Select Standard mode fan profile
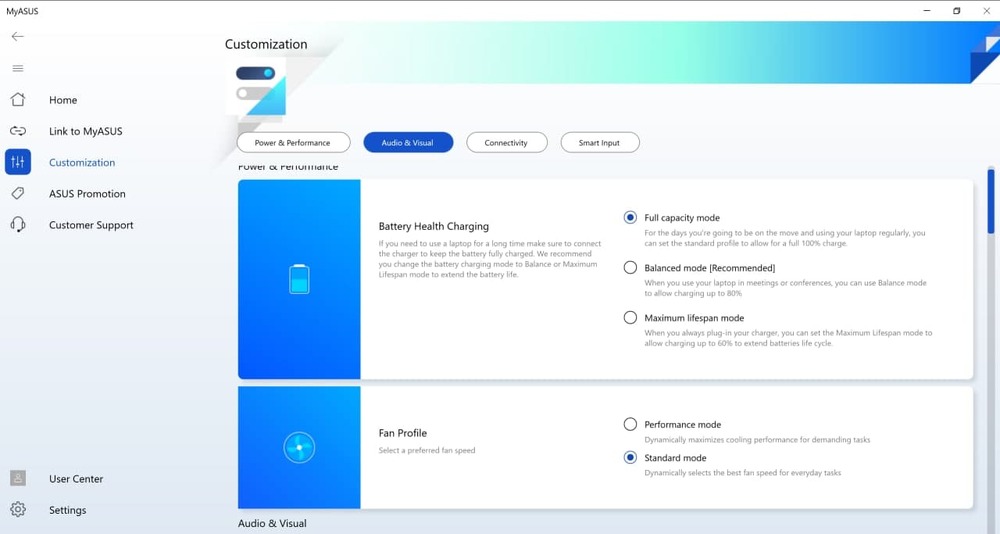1000x534 pixels. tap(630, 457)
